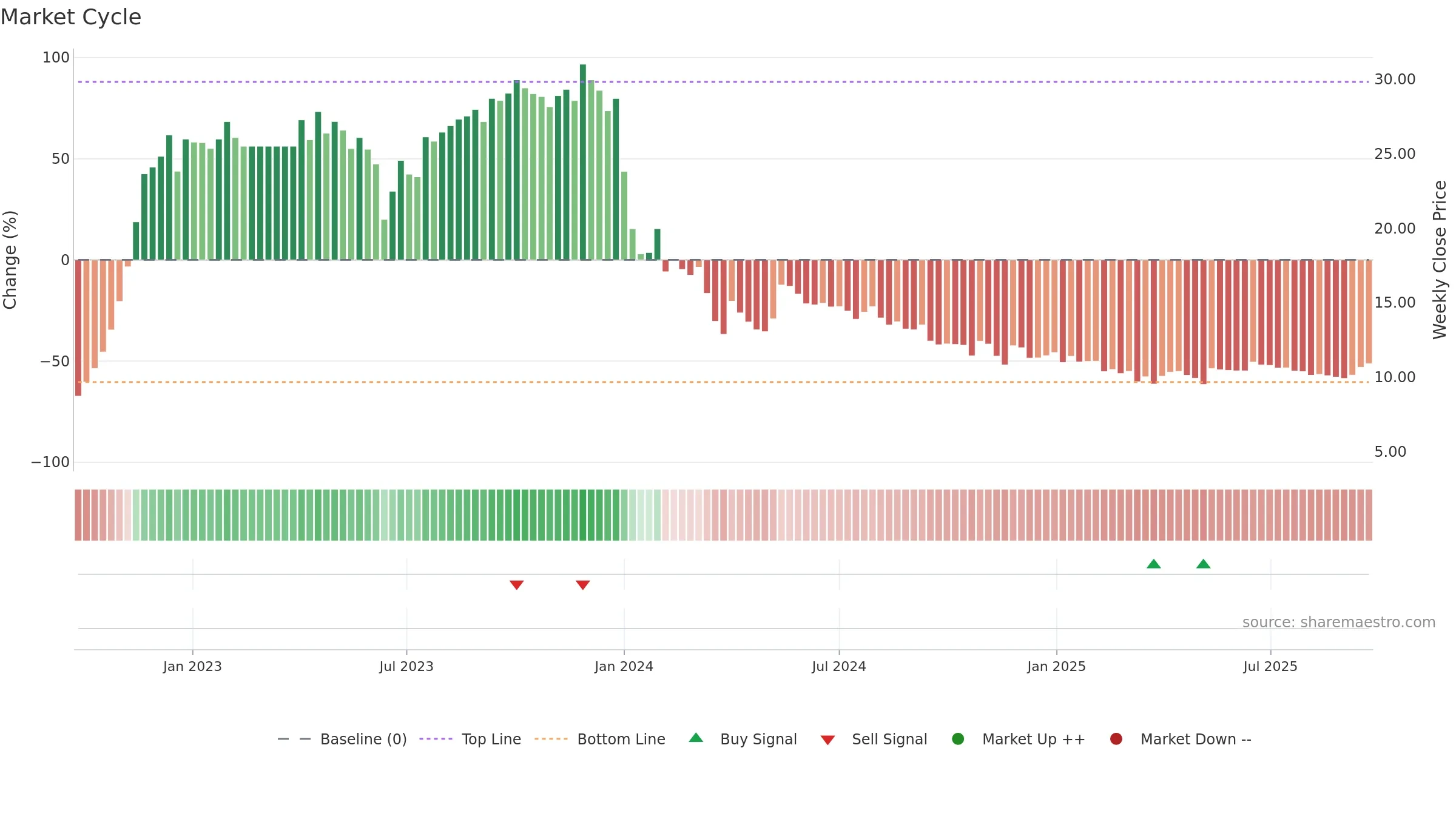Viewport: 1456px width, 819px height.
Task: Toggle the Top Line legend entry
Action: tap(470, 739)
